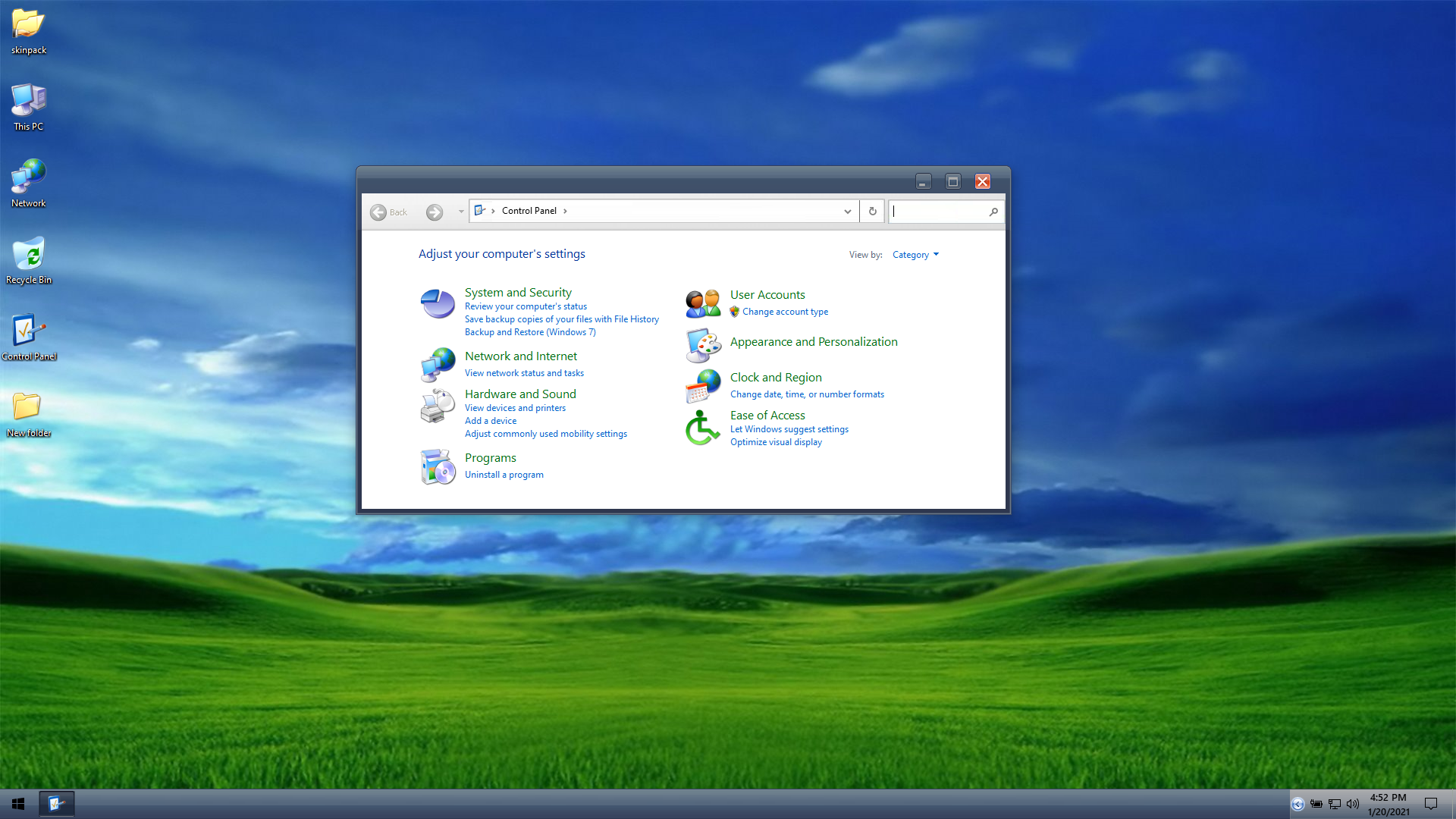Click the Control Panel breadcrumb segment
The width and height of the screenshot is (1456, 819).
[529, 211]
